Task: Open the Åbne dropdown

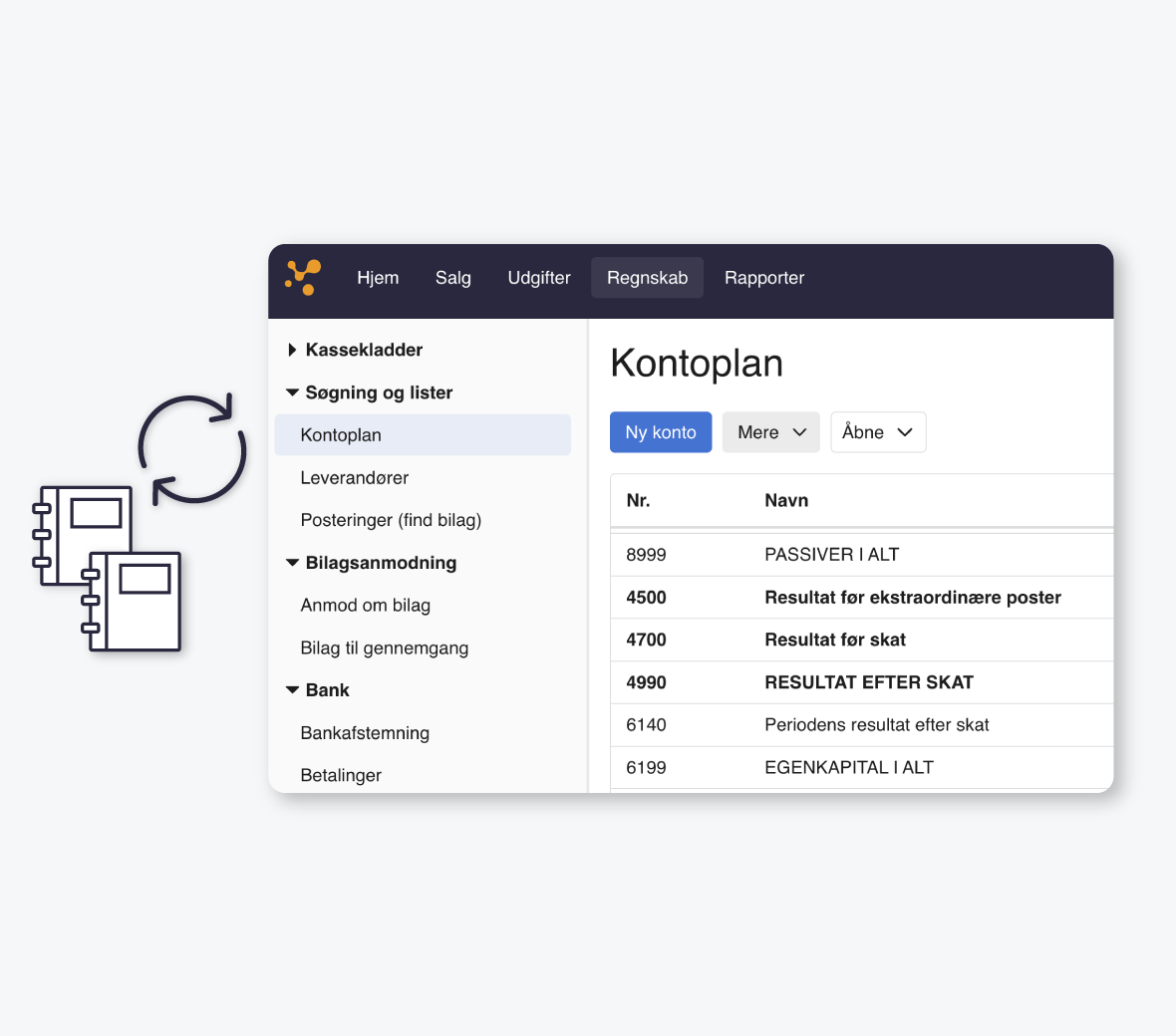Action: (877, 431)
